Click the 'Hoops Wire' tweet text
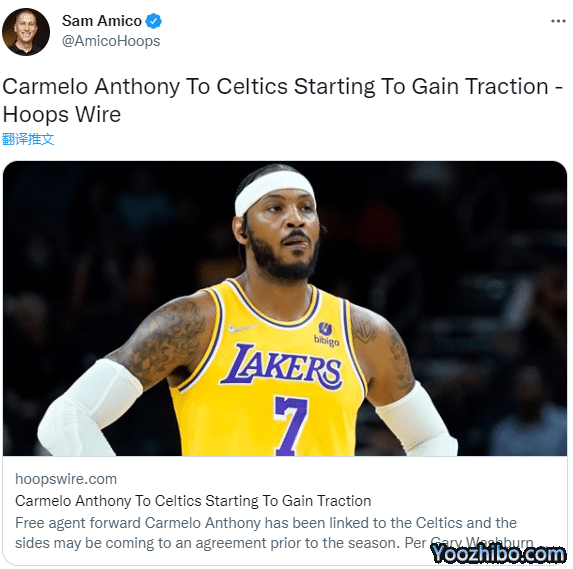The image size is (573, 569). click(x=62, y=114)
